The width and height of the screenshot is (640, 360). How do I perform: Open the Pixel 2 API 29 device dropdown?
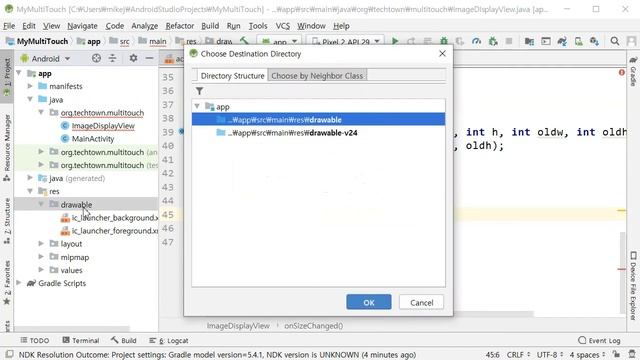(346, 41)
